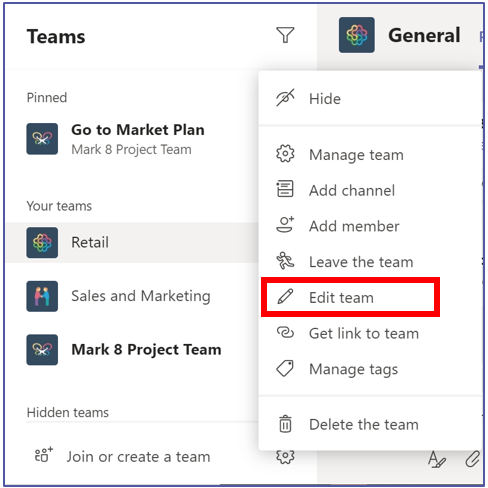This screenshot has width=488, height=488.
Task: Open the teams filter funnel icon
Action: coord(285,35)
